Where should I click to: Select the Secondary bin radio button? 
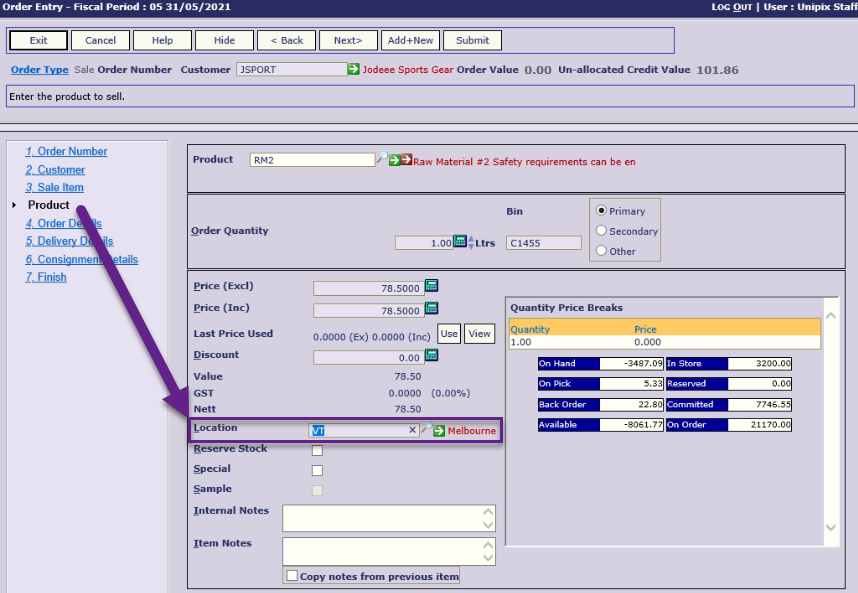click(601, 231)
